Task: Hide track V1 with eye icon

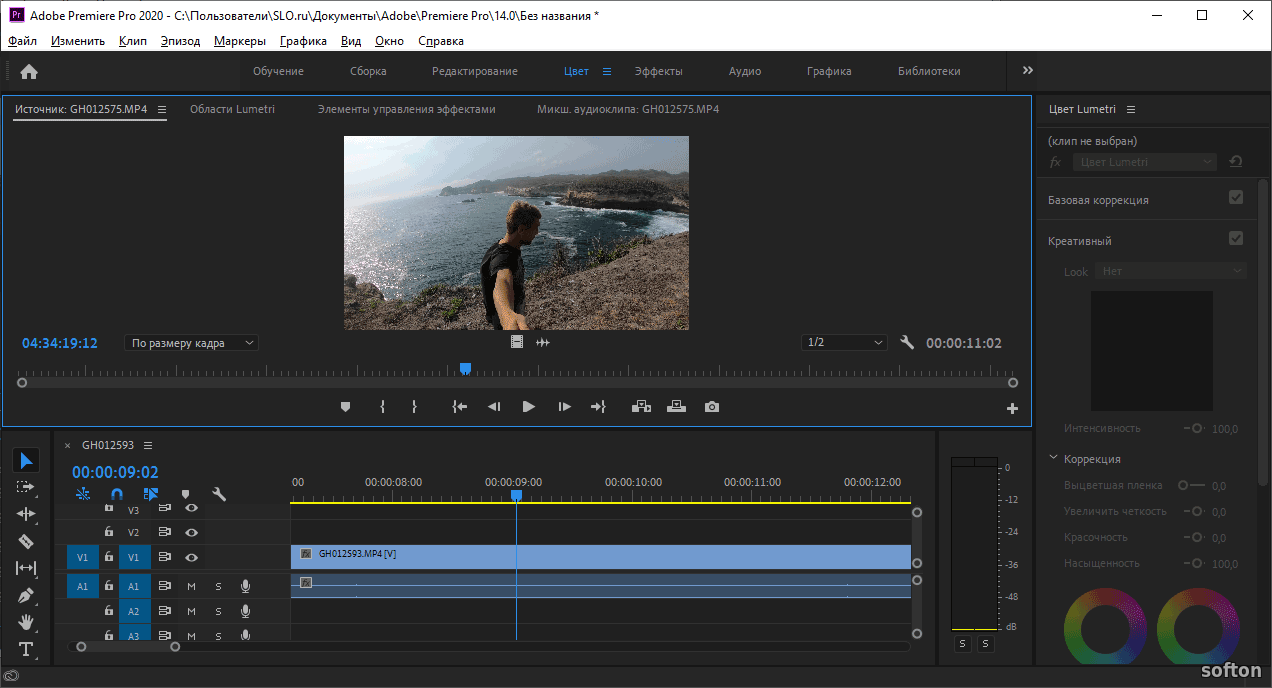Action: coord(191,557)
